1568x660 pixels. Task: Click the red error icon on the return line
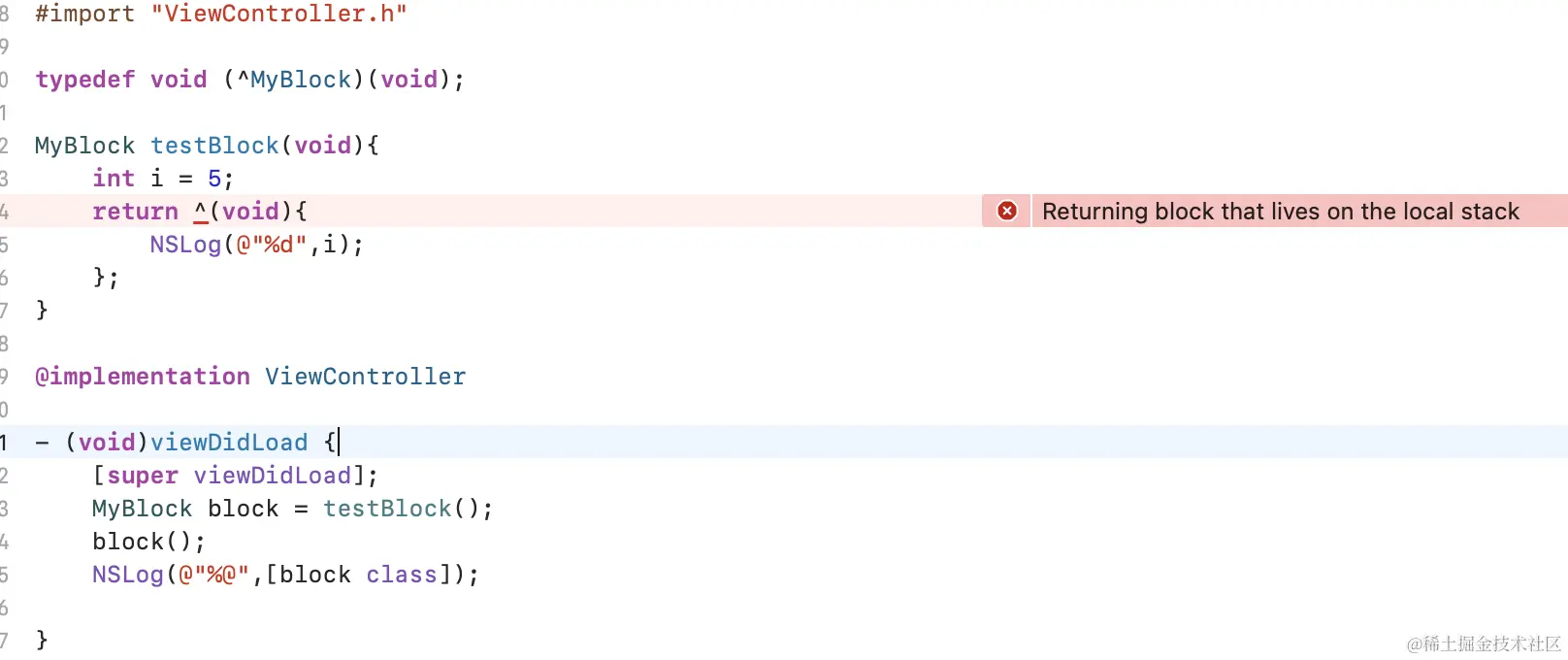pos(1007,211)
